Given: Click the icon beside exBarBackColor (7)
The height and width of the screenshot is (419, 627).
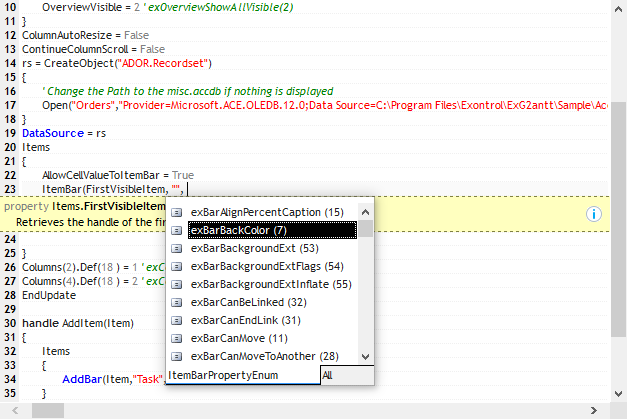Looking at the screenshot, I should click(177, 230).
